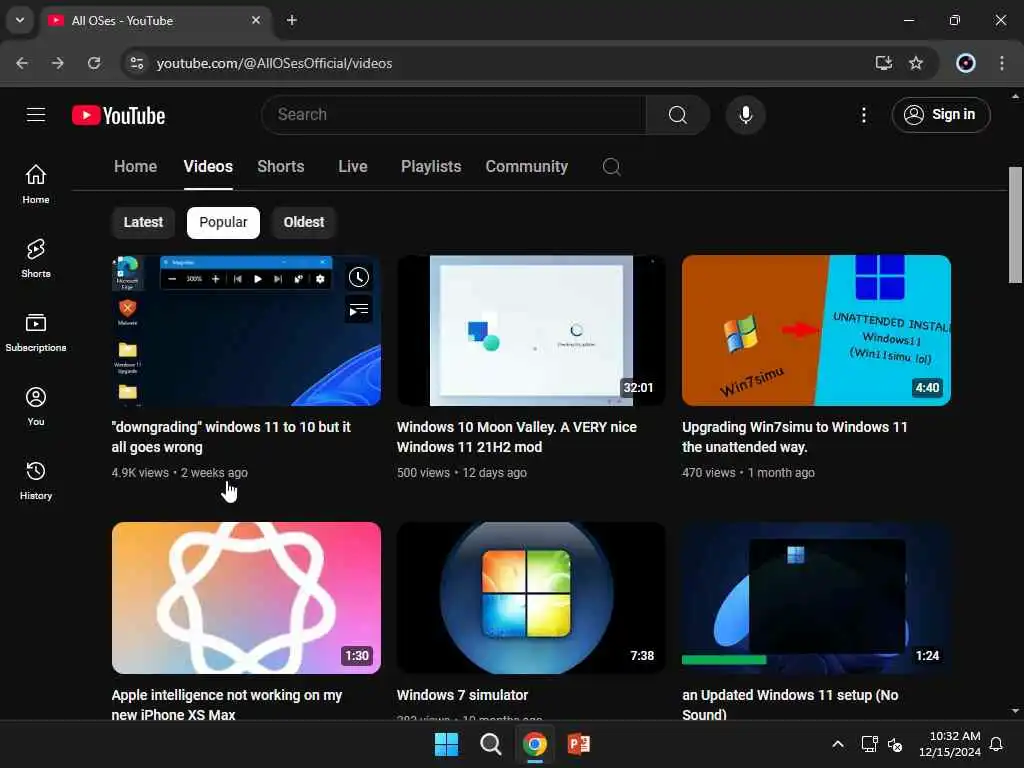Select the Videos channel tab

[x=208, y=167]
